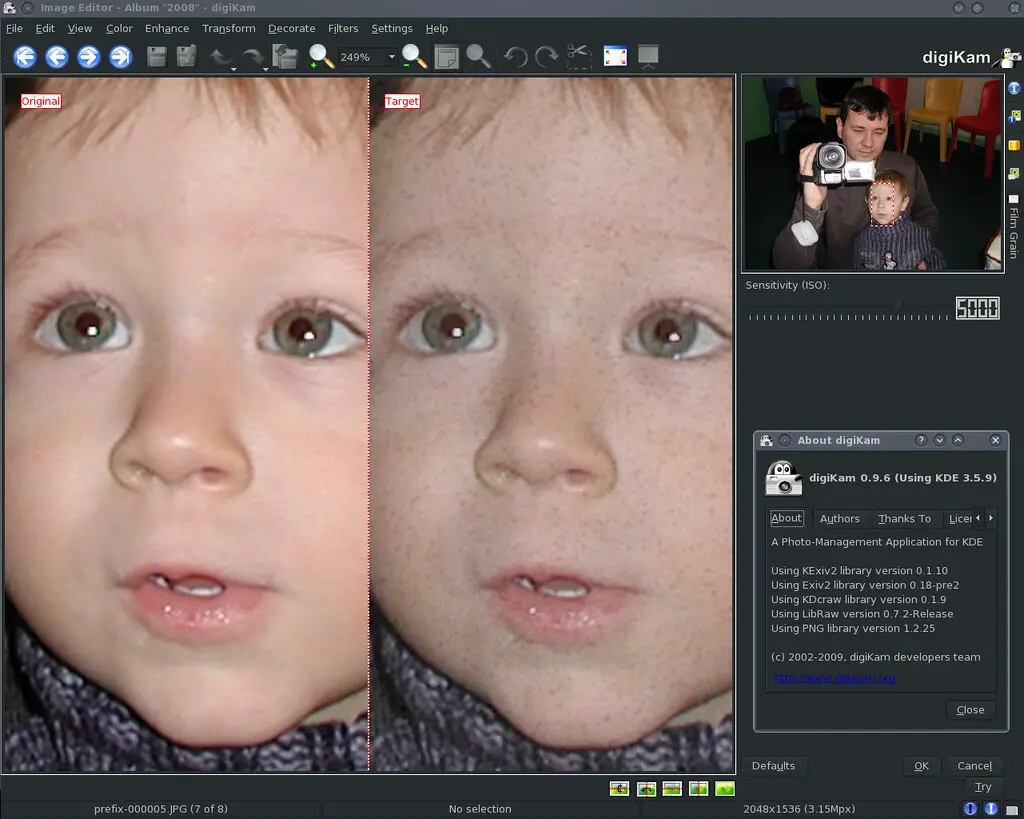This screenshot has height=819, width=1024.
Task: Toggle the under-exposure indicator in status bar
Action: (x=970, y=809)
